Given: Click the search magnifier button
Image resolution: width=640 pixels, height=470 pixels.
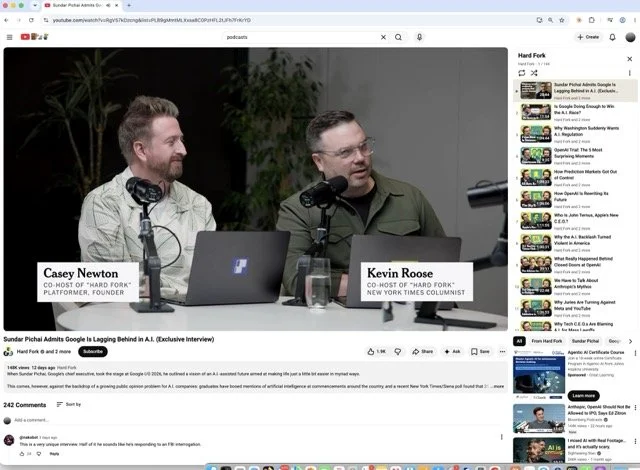Looking at the screenshot, I should coord(398,37).
